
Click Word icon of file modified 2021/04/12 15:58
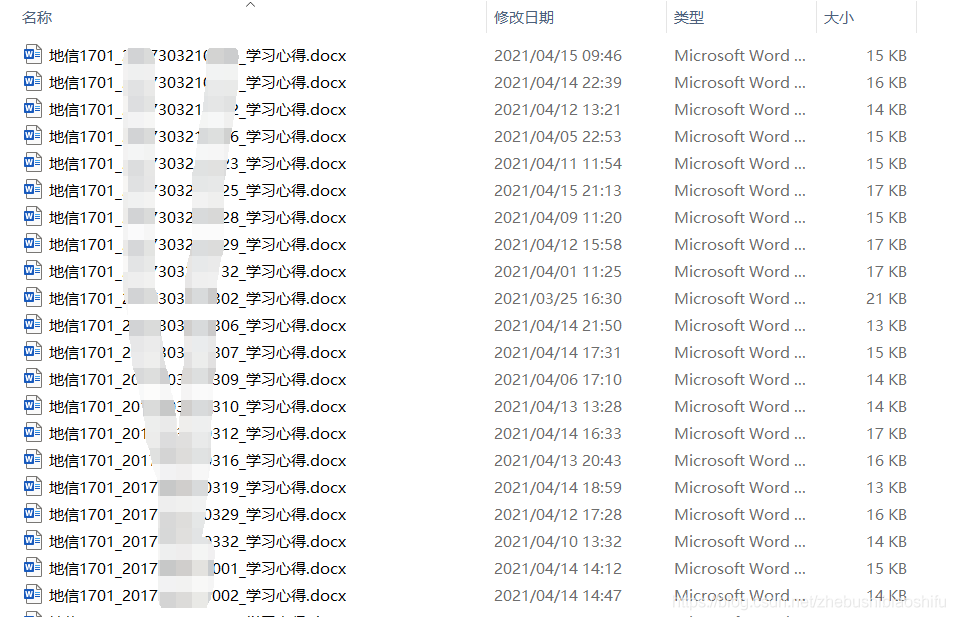tap(33, 243)
